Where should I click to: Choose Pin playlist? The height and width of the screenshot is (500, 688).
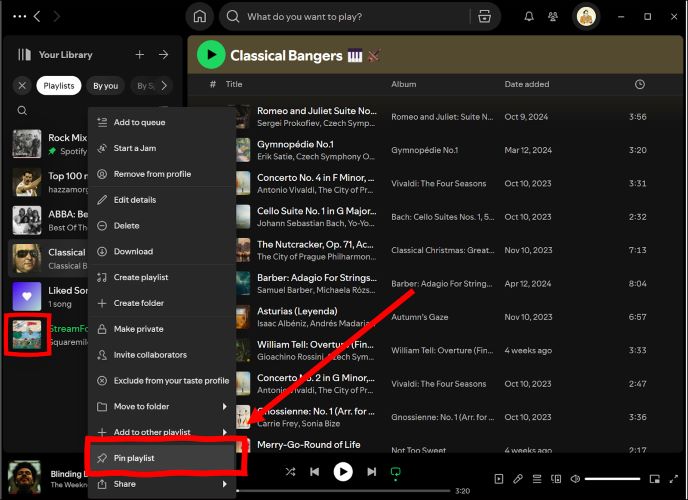click(x=162, y=458)
